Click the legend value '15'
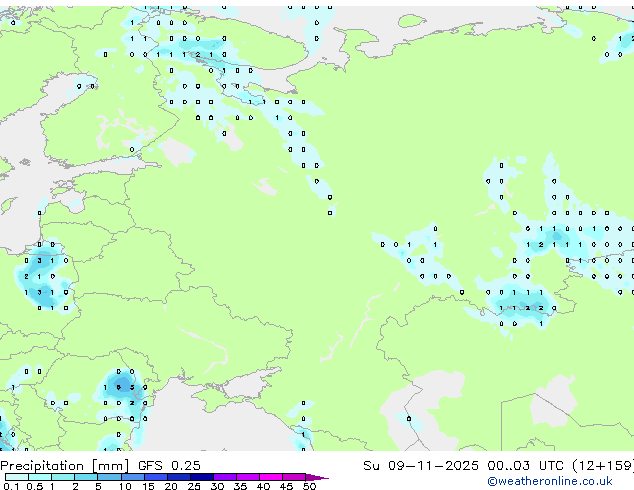 tap(148, 486)
